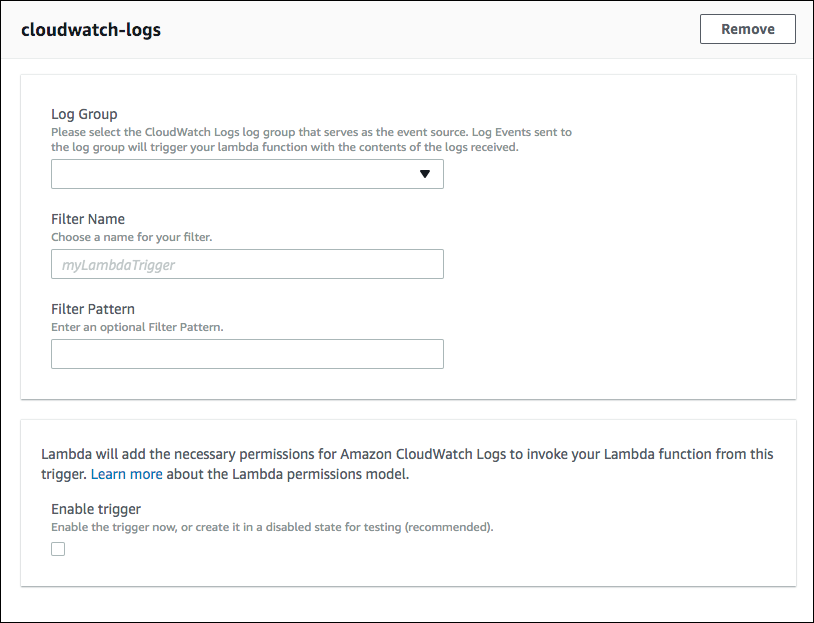Click the Log Group description text

(x=310, y=139)
